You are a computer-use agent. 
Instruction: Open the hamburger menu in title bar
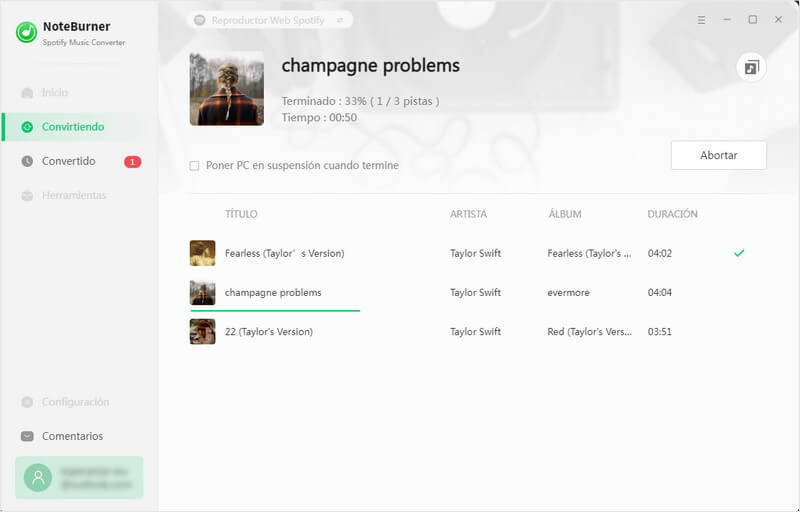[x=702, y=20]
